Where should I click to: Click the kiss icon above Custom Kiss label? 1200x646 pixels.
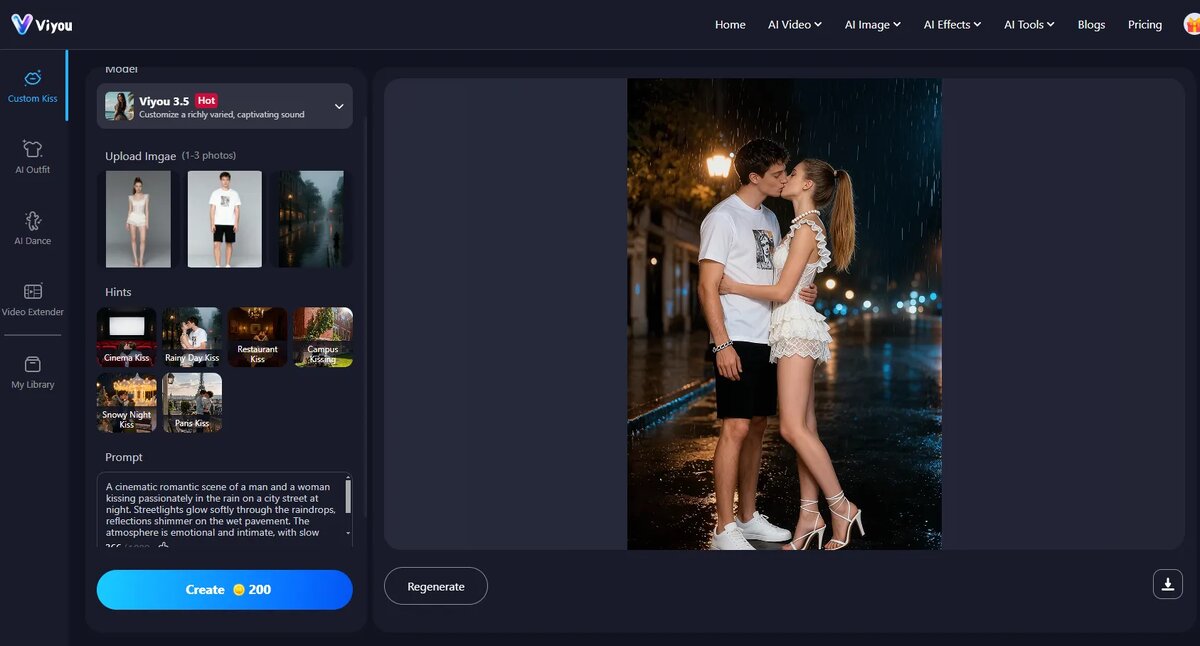pyautogui.click(x=33, y=78)
